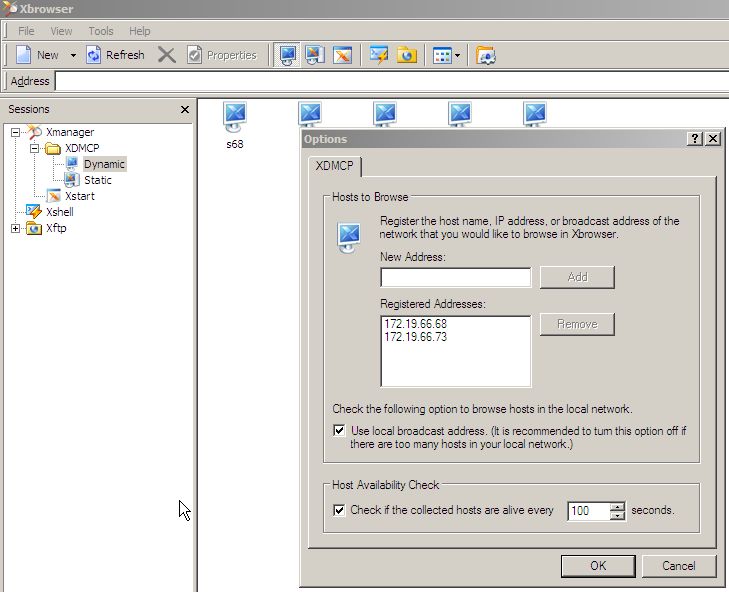Click the Options dialog help question mark

(x=695, y=139)
